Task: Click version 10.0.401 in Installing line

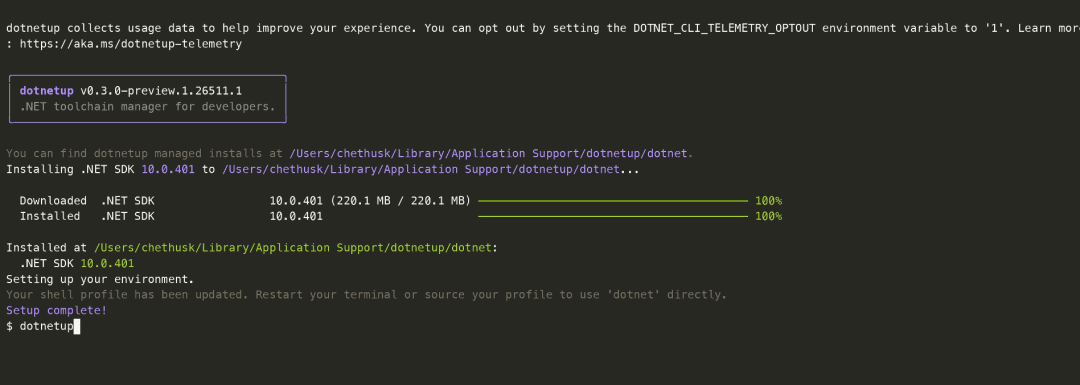Action: [x=168, y=169]
